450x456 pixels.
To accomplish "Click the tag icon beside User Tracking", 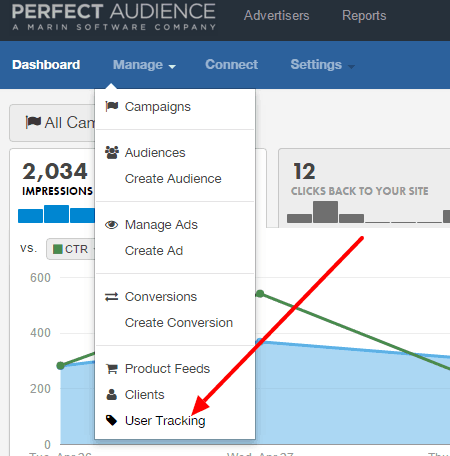I will [112, 420].
